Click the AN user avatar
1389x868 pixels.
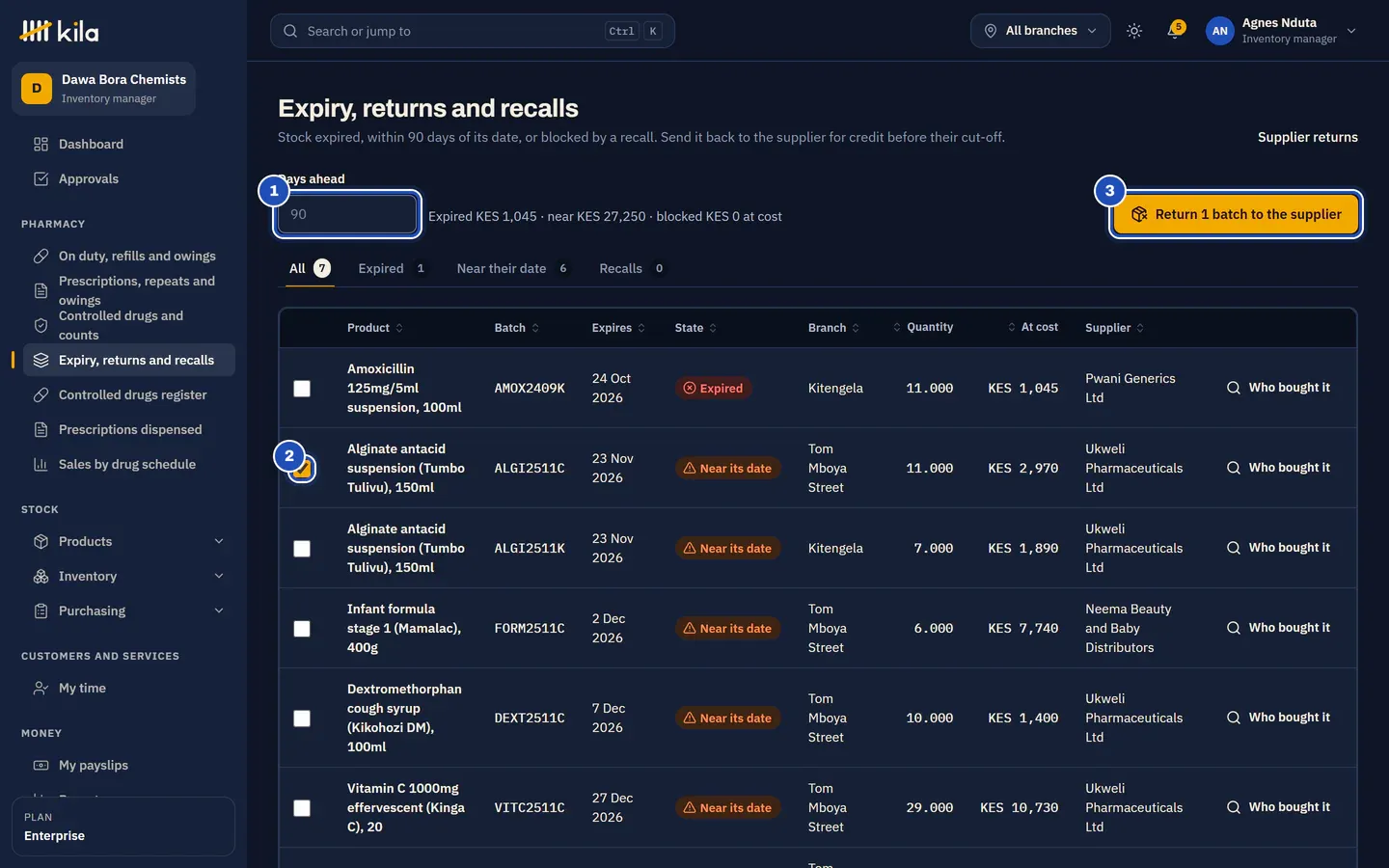[1220, 31]
